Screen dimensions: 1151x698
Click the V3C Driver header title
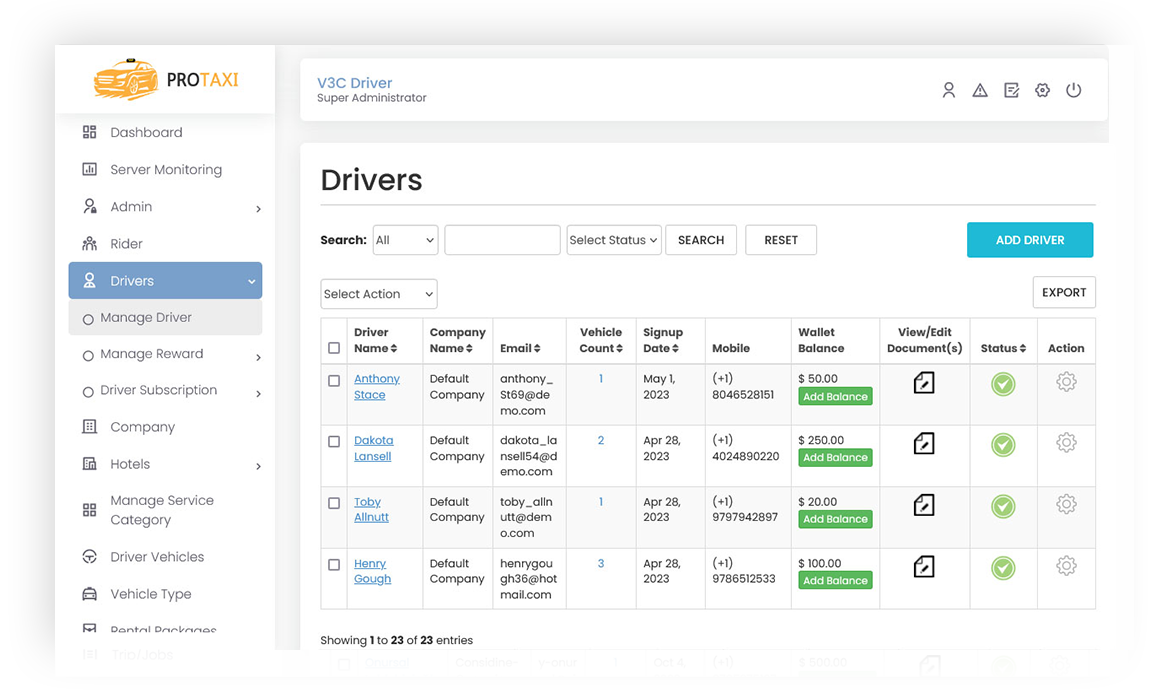pos(355,83)
